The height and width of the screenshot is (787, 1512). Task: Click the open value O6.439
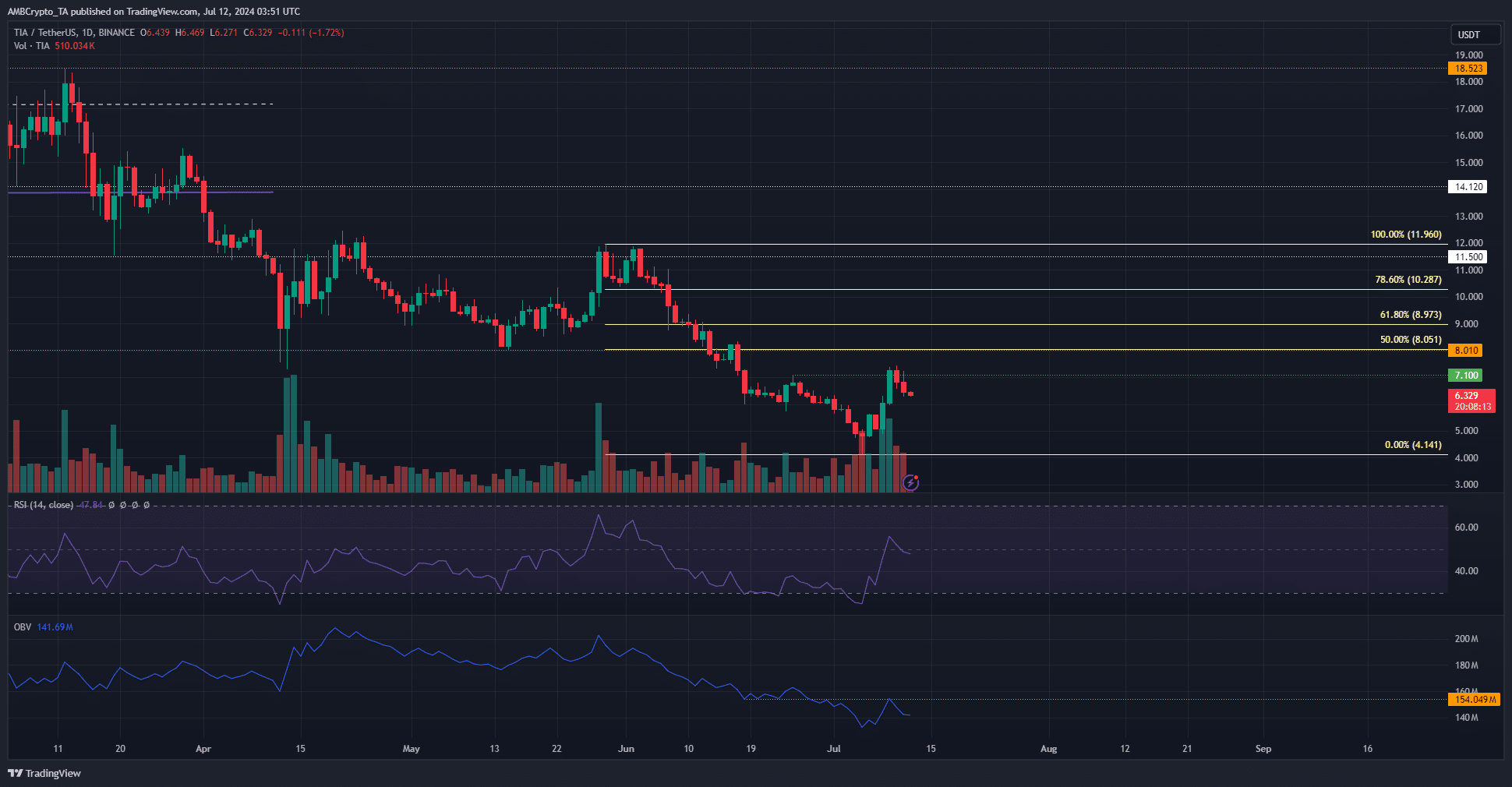point(155,33)
